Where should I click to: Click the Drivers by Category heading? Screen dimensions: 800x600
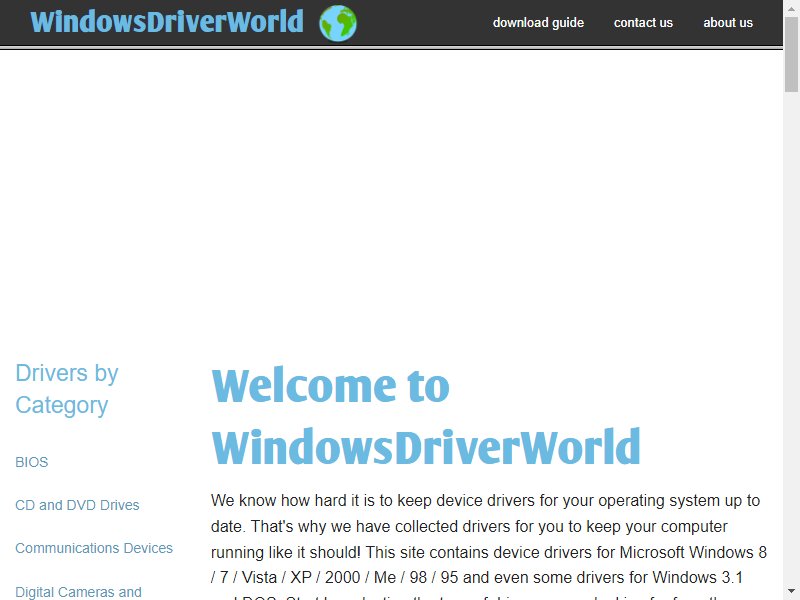click(67, 389)
